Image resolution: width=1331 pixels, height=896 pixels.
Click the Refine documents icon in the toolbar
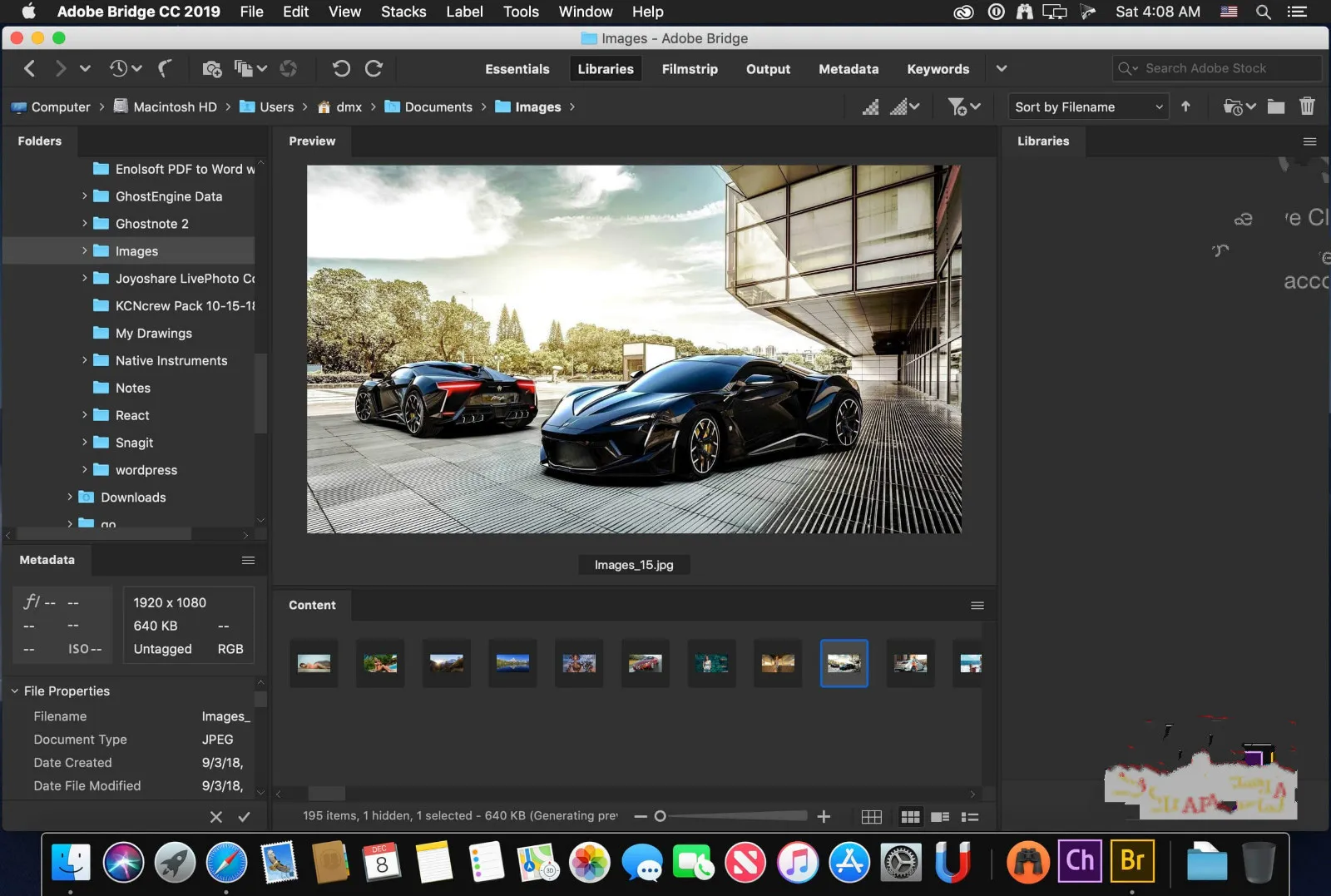coord(243,68)
